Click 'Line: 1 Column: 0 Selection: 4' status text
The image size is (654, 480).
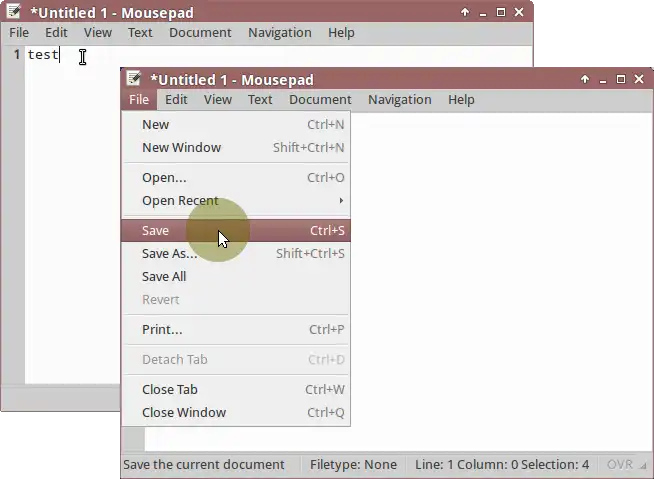pyautogui.click(x=502, y=465)
